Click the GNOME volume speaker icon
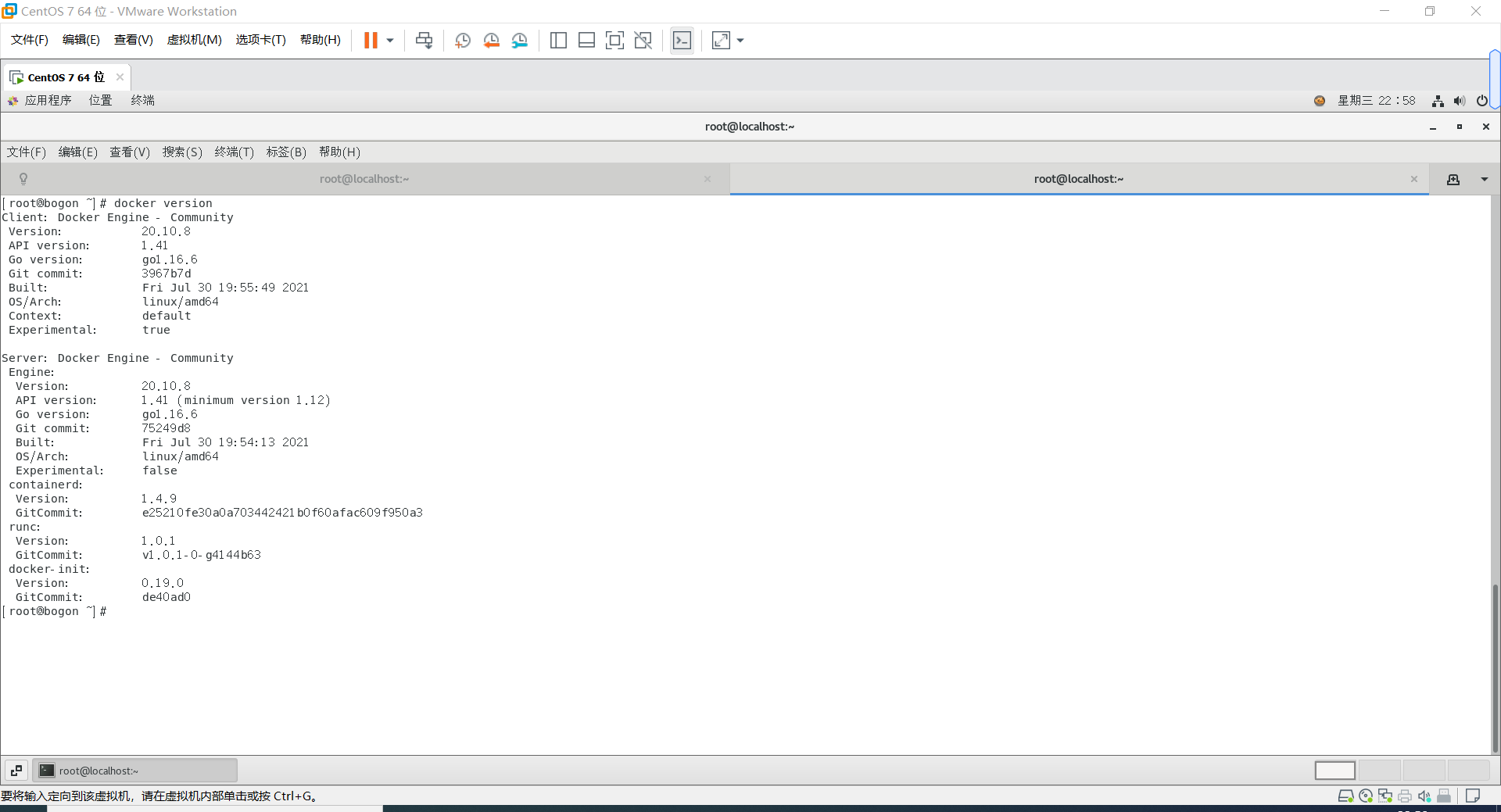Viewport: 1501px width, 812px height. [x=1460, y=101]
